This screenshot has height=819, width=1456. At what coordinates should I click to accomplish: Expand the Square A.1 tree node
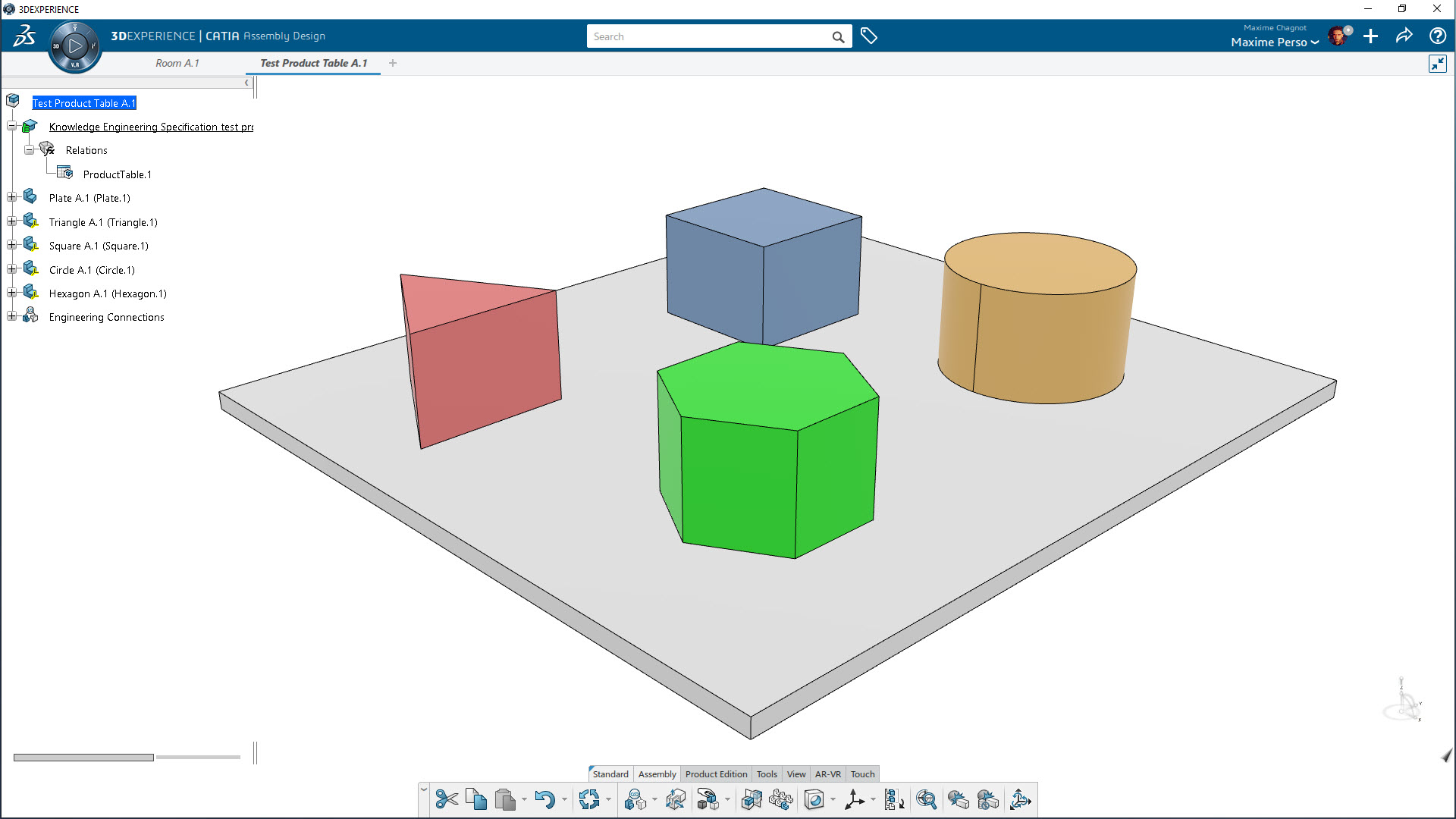coord(12,245)
